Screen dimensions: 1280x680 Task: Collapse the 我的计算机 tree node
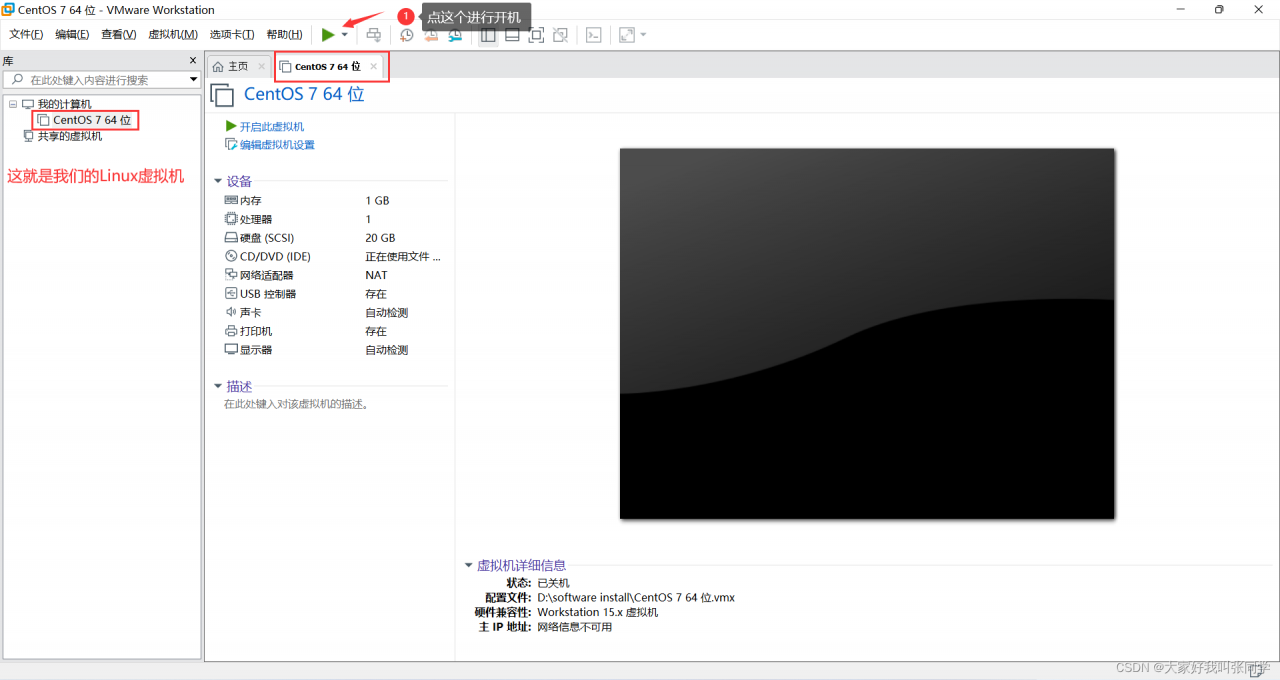pyautogui.click(x=13, y=104)
